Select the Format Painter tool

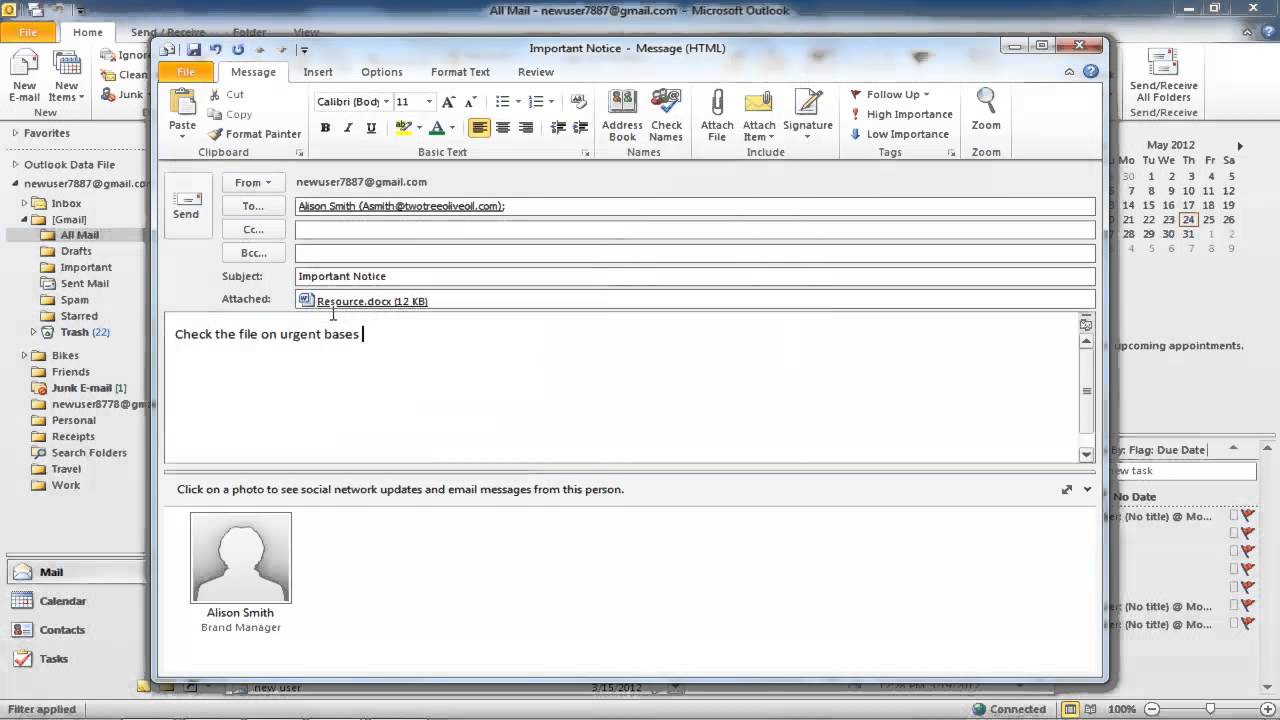click(254, 134)
